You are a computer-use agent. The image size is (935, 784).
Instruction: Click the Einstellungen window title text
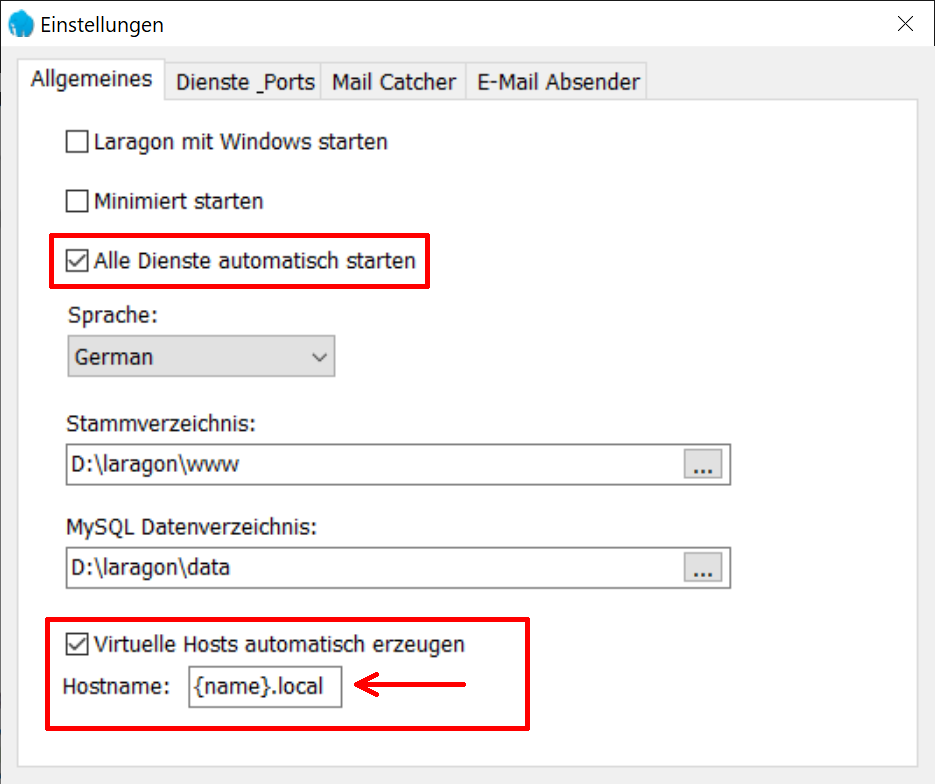[x=102, y=25]
